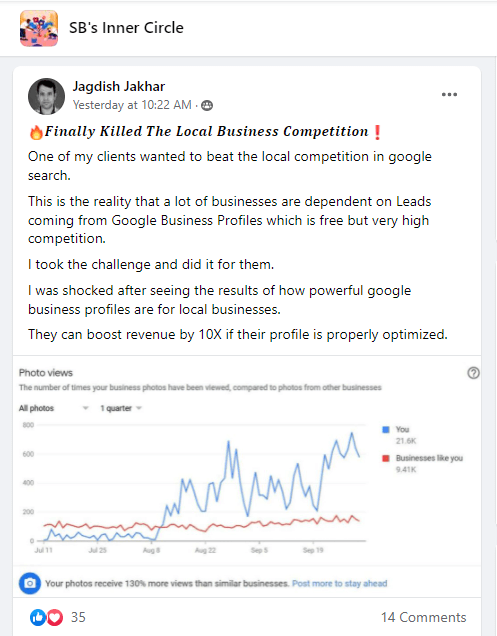Click the red Love reaction icon
This screenshot has width=497, height=636.
click(55, 617)
